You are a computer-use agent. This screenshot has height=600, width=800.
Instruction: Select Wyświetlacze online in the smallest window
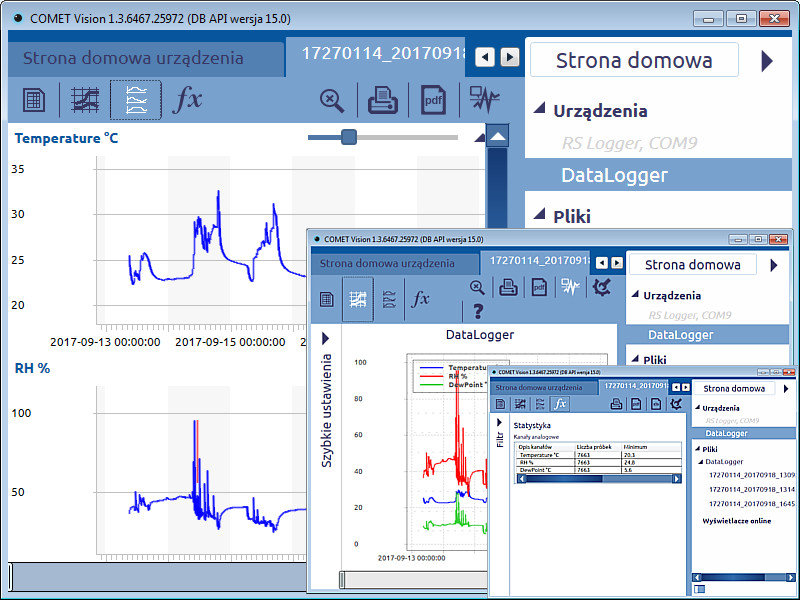[x=737, y=521]
